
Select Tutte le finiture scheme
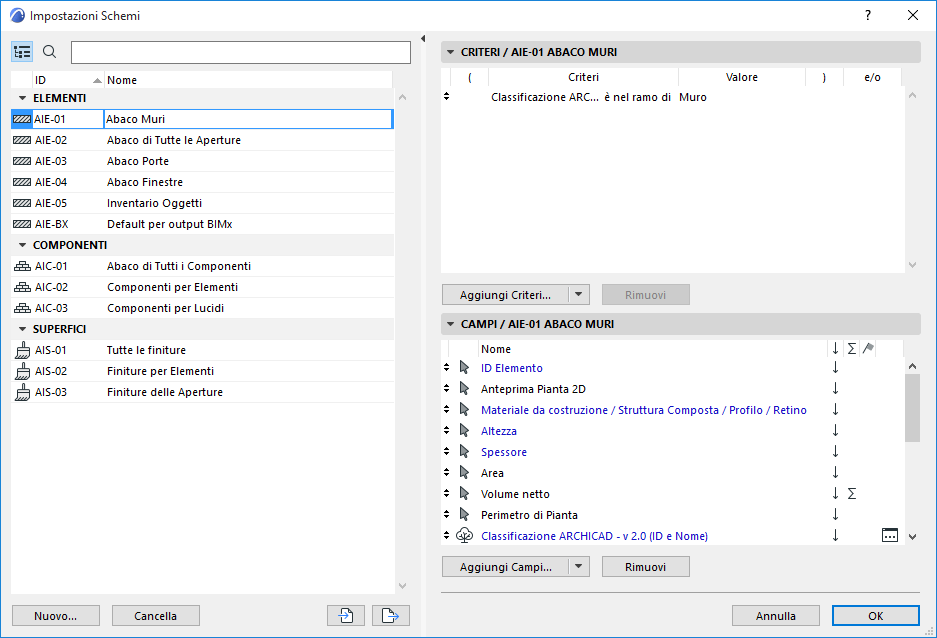point(203,350)
